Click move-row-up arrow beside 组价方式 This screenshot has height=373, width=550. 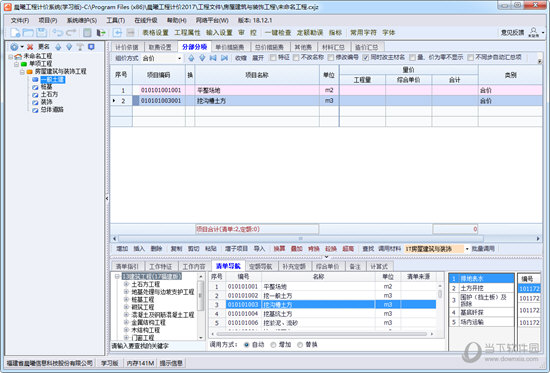(x=191, y=58)
